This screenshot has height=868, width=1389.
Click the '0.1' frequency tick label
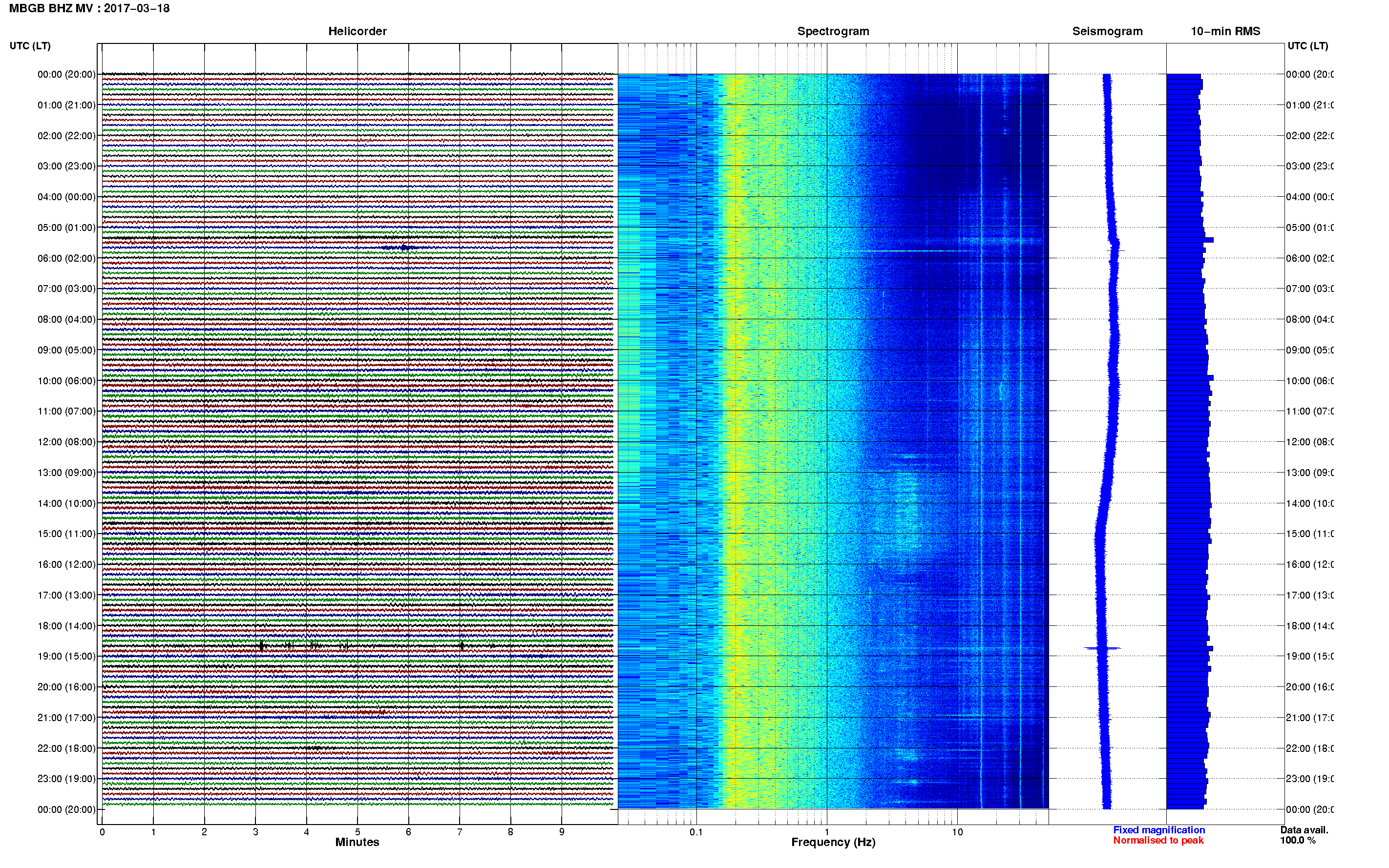click(696, 832)
